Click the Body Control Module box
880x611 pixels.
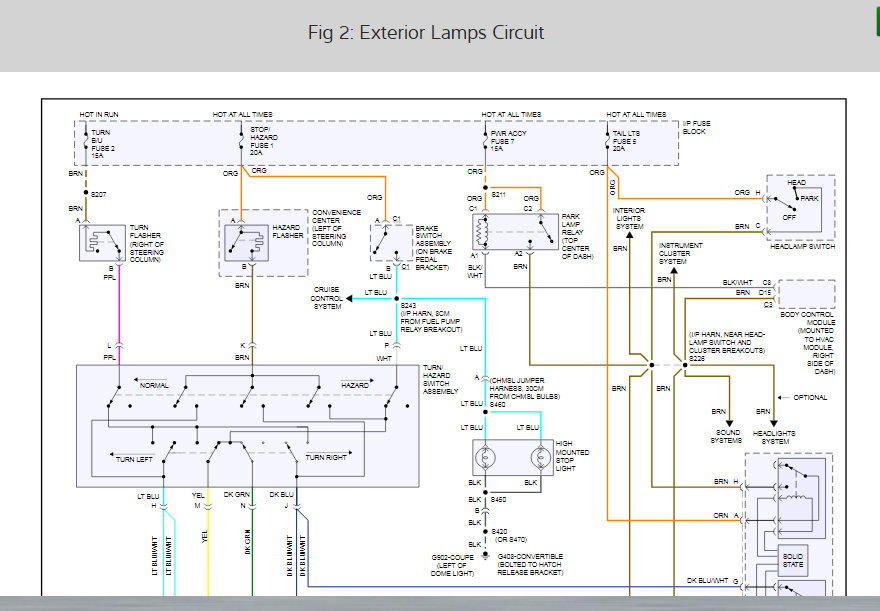806,294
